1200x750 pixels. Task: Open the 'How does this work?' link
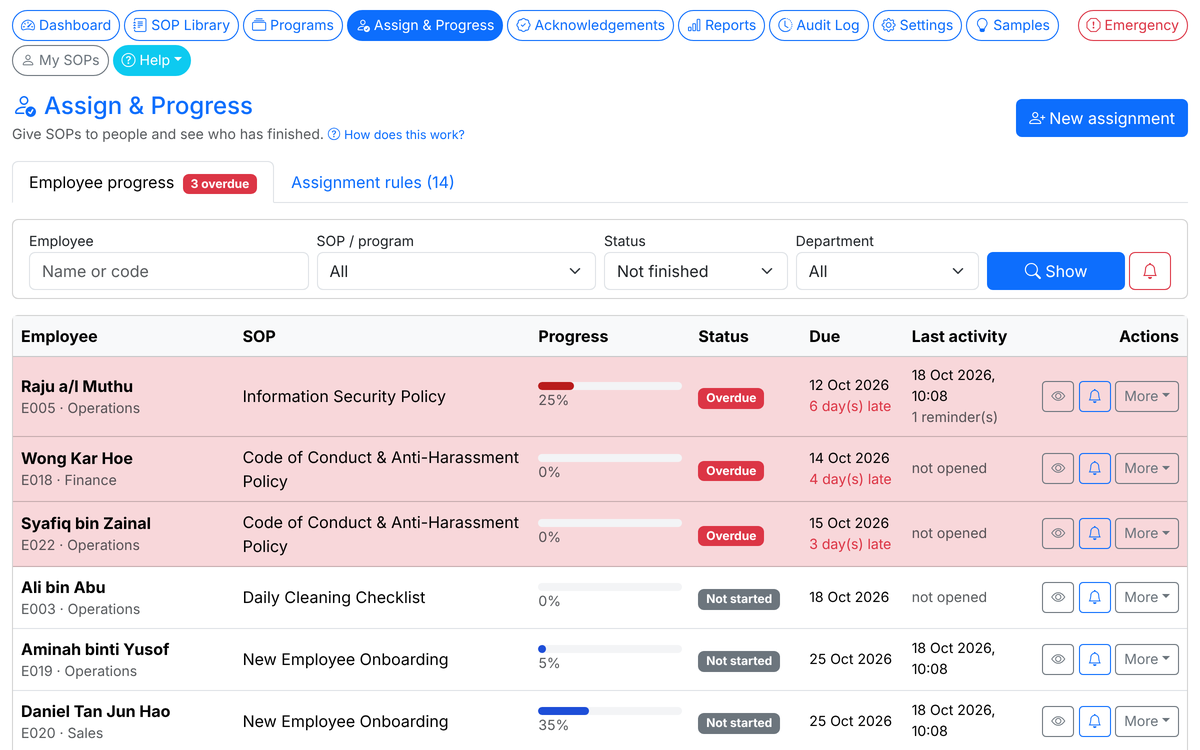(x=396, y=134)
